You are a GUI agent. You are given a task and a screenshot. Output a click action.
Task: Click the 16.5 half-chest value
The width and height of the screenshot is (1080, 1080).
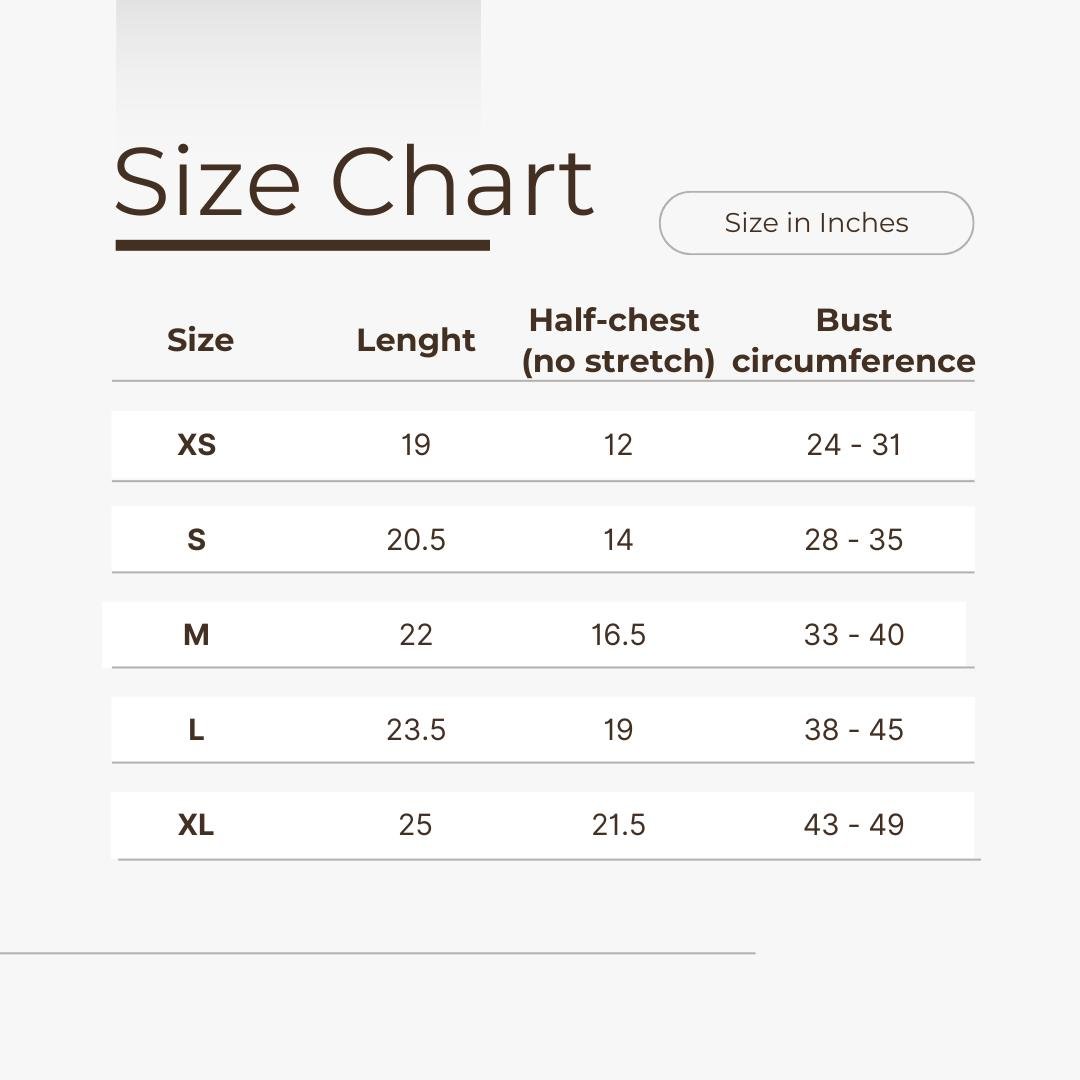pyautogui.click(x=619, y=634)
